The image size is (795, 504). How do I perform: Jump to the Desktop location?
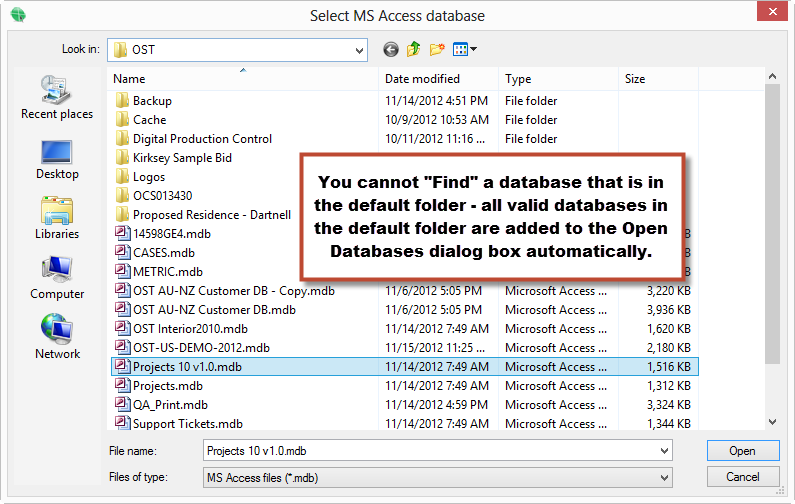pyautogui.click(x=57, y=160)
